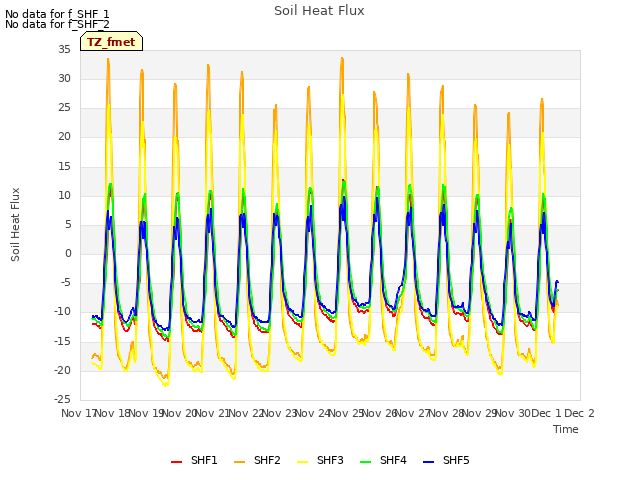Click the vertical Soil Heat Flux axis label
Image resolution: width=640 pixels, height=480 pixels.
click(15, 224)
